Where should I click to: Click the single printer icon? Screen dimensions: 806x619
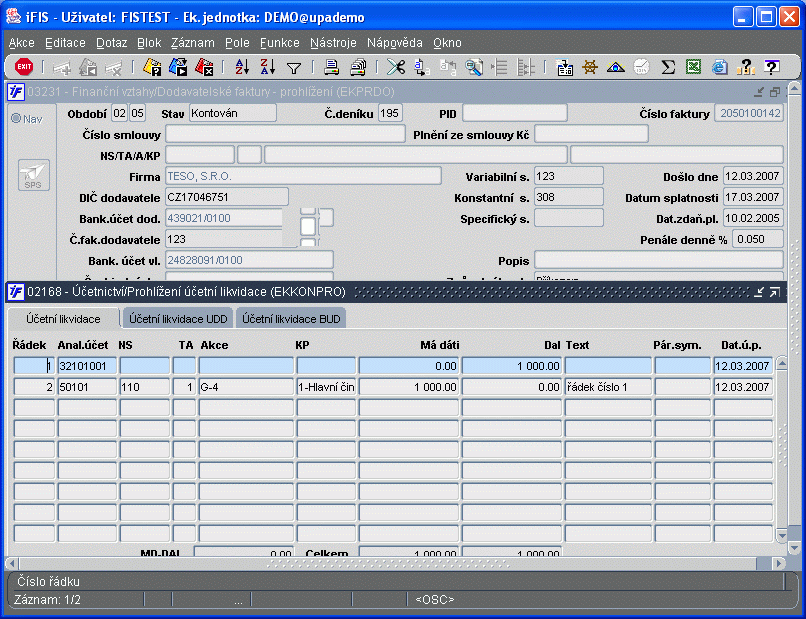(332, 67)
